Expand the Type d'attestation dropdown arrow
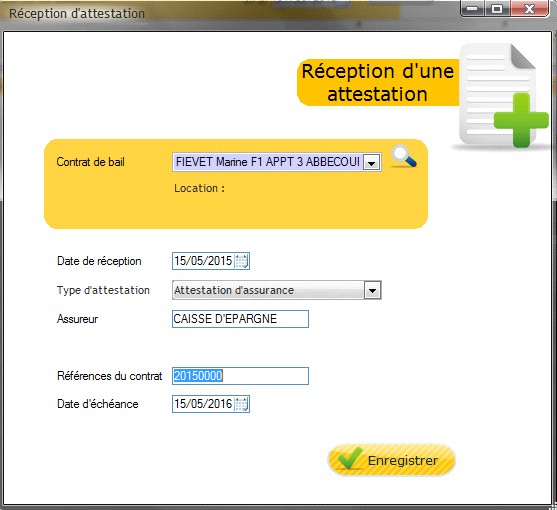Image resolution: width=557 pixels, height=510 pixels. click(372, 290)
